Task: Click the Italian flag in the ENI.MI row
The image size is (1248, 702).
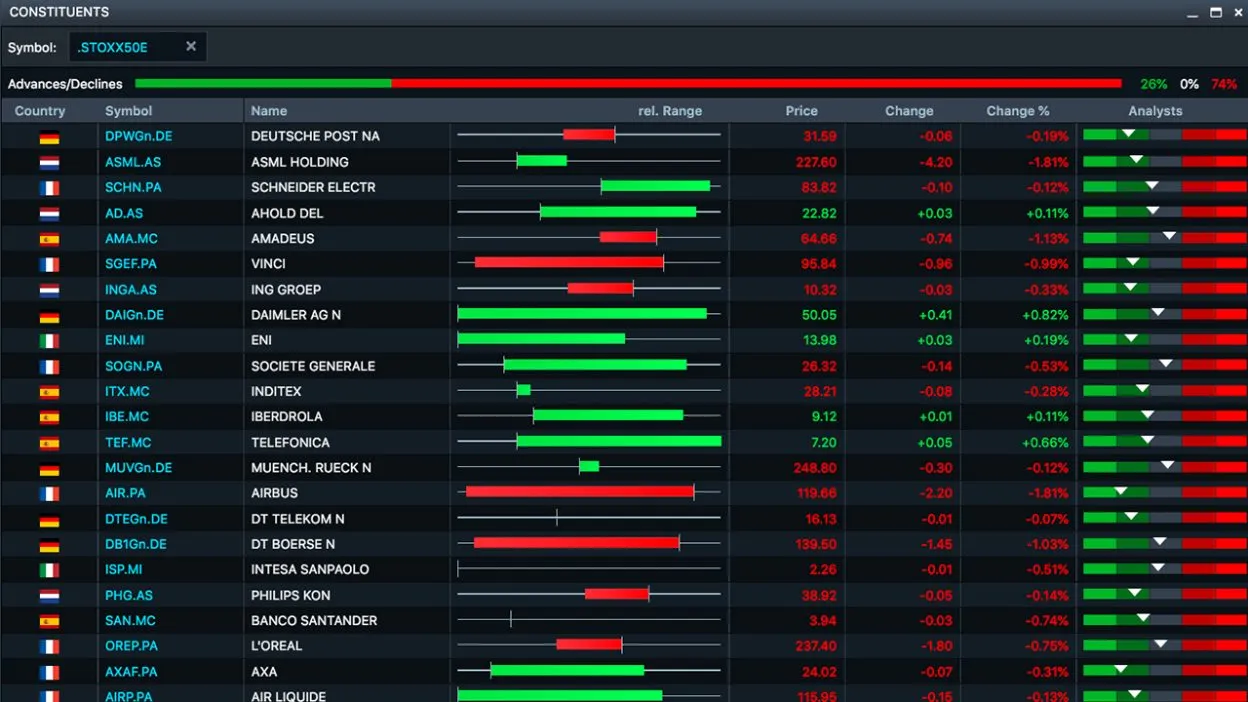Action: click(49, 341)
